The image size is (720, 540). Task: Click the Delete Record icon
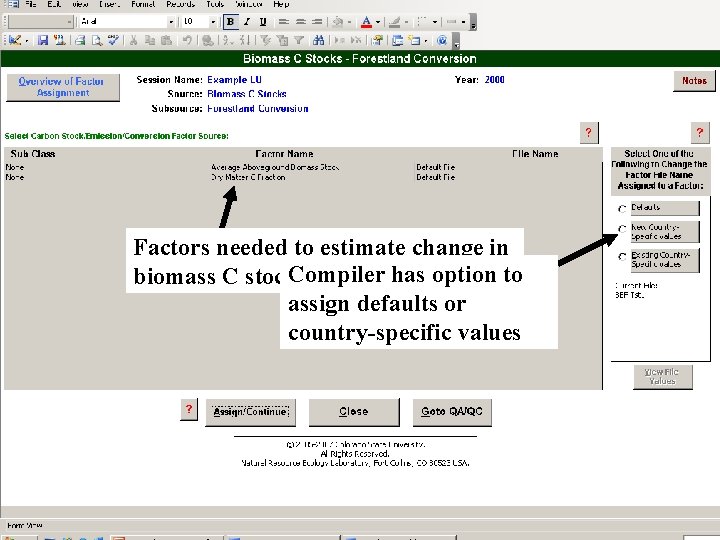(356, 40)
